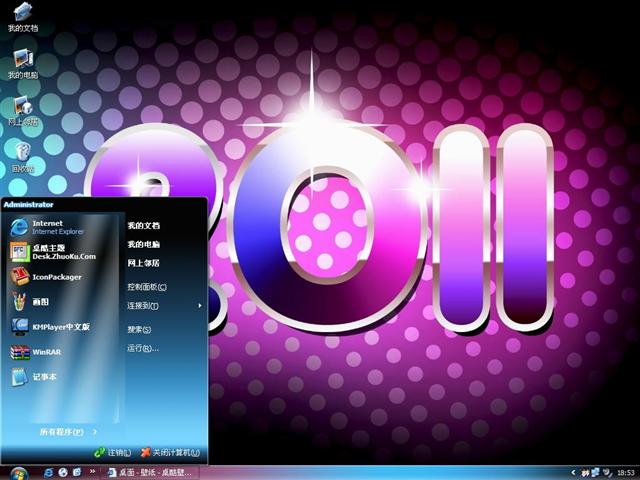Expand quick launch overflow chevron
This screenshot has width=640, height=480.
tap(92, 471)
